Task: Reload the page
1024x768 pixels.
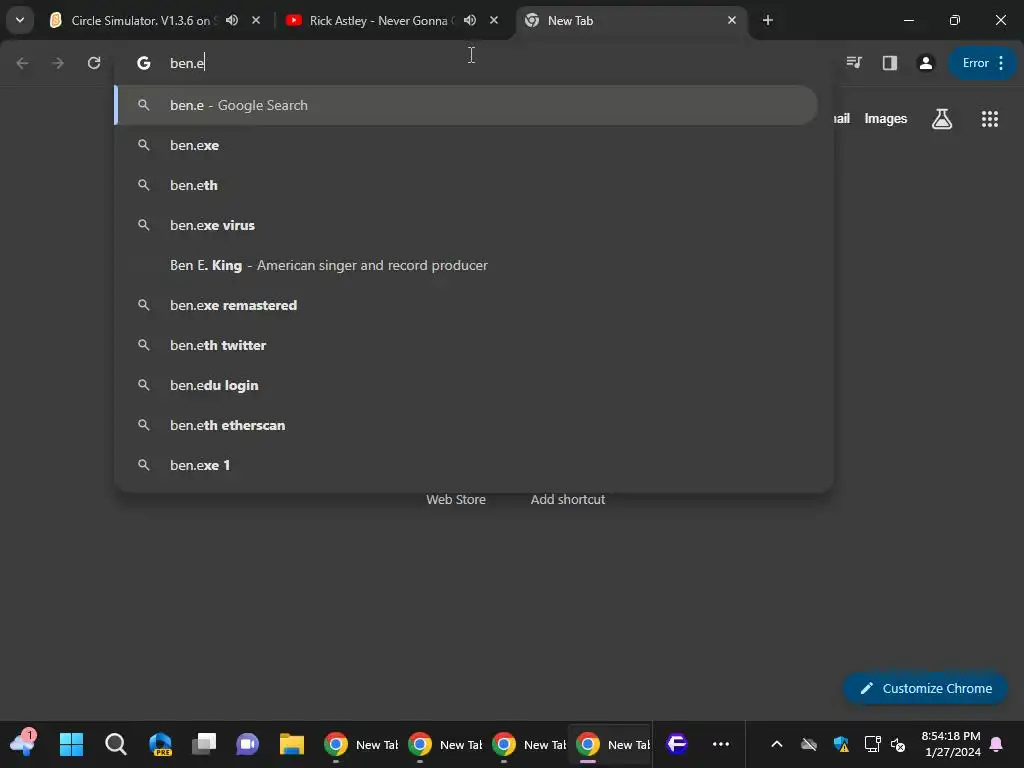Action: pyautogui.click(x=94, y=63)
